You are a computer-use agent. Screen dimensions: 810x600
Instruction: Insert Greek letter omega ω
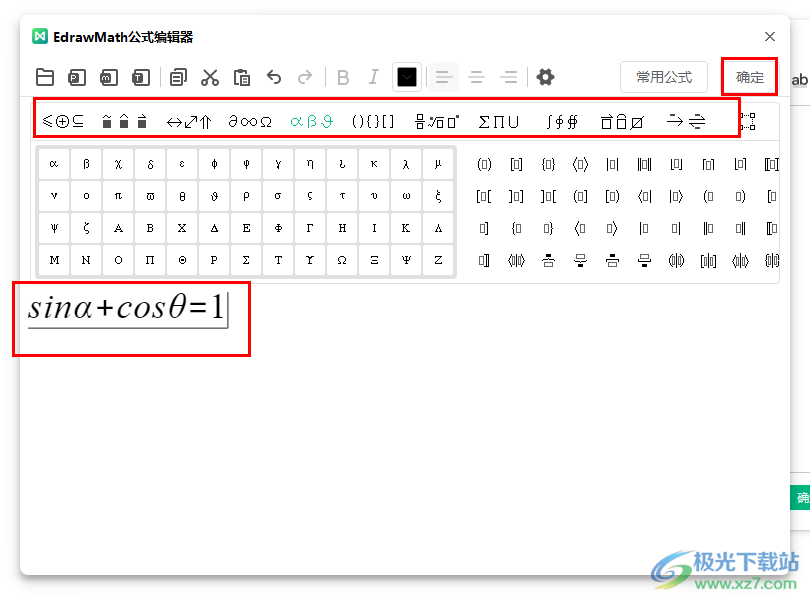406,196
